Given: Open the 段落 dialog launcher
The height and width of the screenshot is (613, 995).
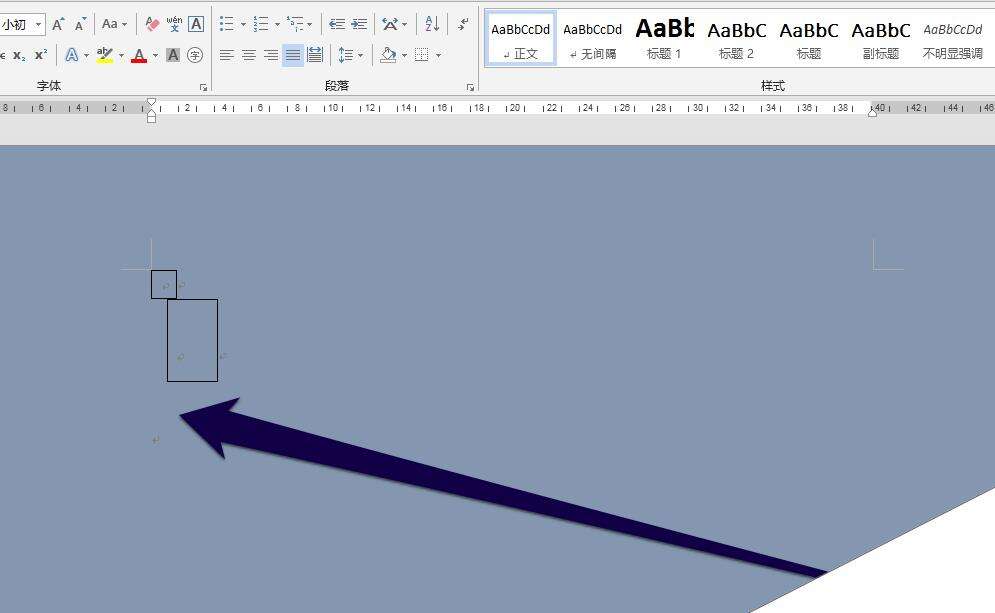Looking at the screenshot, I should 470,87.
